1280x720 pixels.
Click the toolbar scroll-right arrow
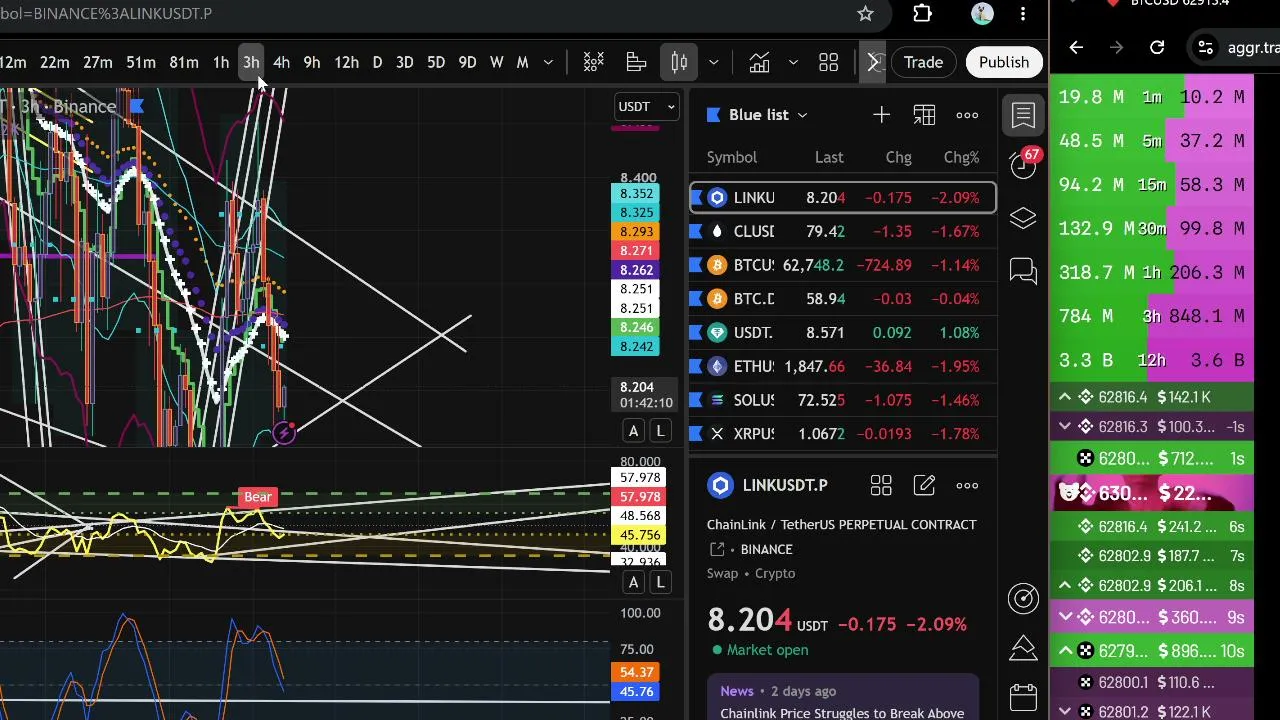click(873, 62)
